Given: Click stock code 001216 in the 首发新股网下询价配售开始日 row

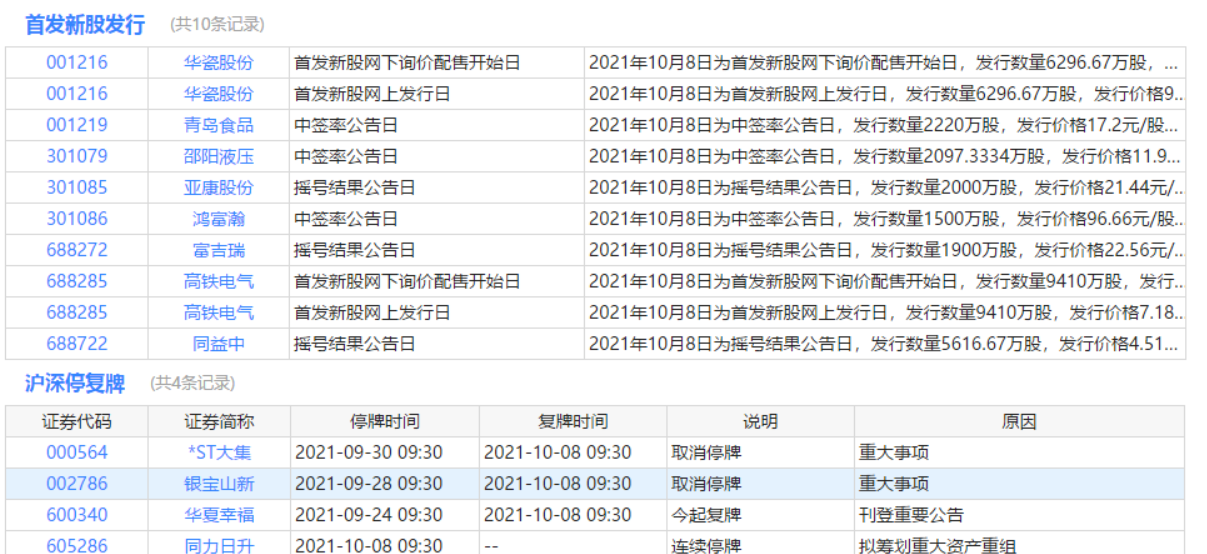Looking at the screenshot, I should [x=77, y=63].
